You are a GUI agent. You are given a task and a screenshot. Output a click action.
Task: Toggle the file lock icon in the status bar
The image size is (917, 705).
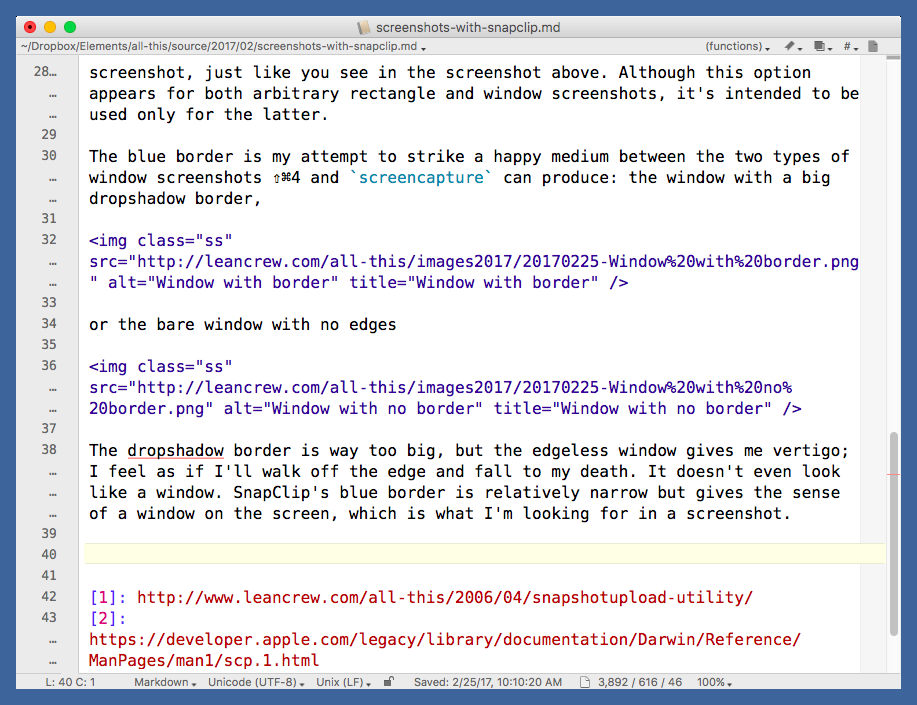point(389,682)
